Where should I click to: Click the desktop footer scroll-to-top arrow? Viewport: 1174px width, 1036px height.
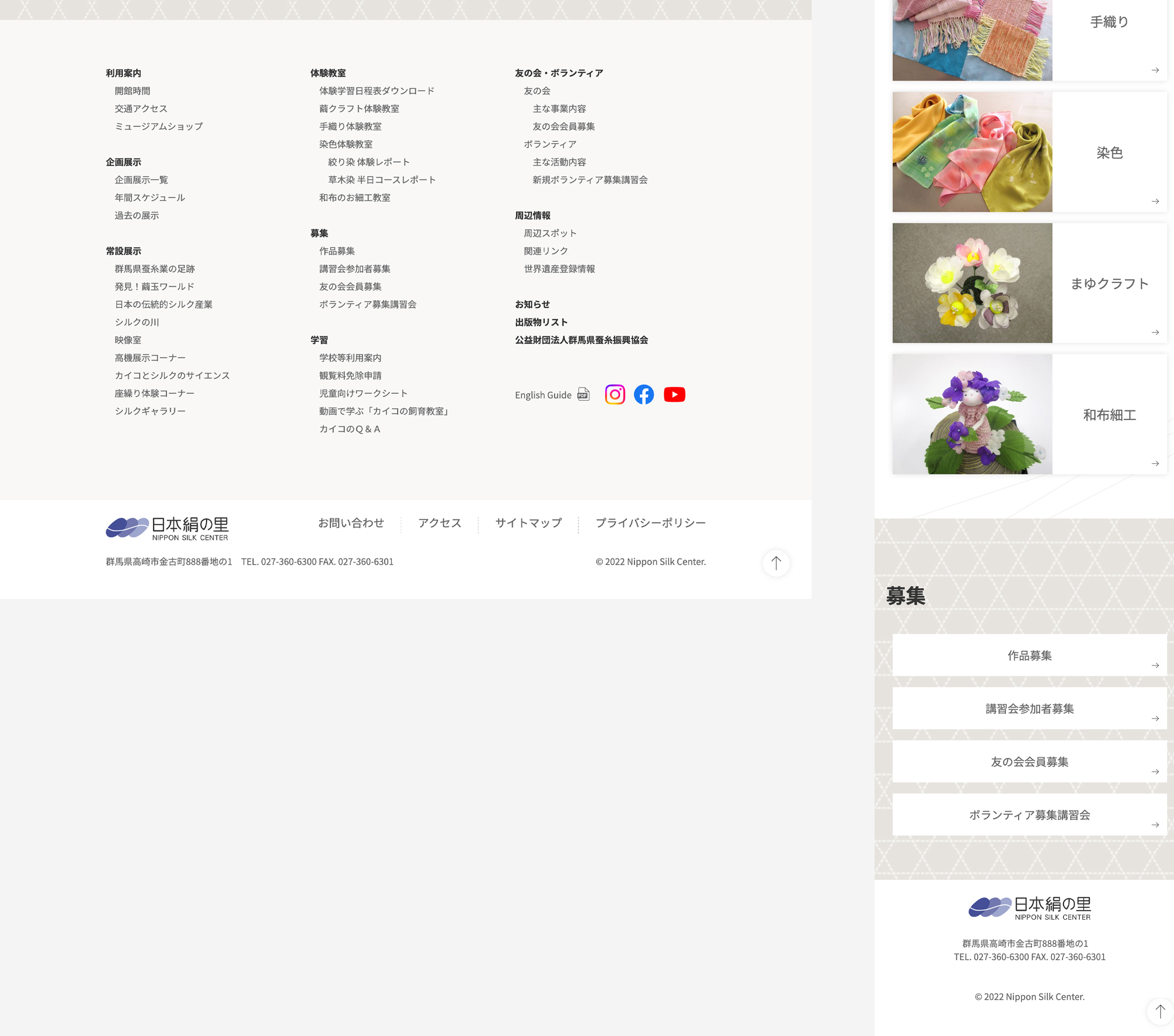coord(776,563)
